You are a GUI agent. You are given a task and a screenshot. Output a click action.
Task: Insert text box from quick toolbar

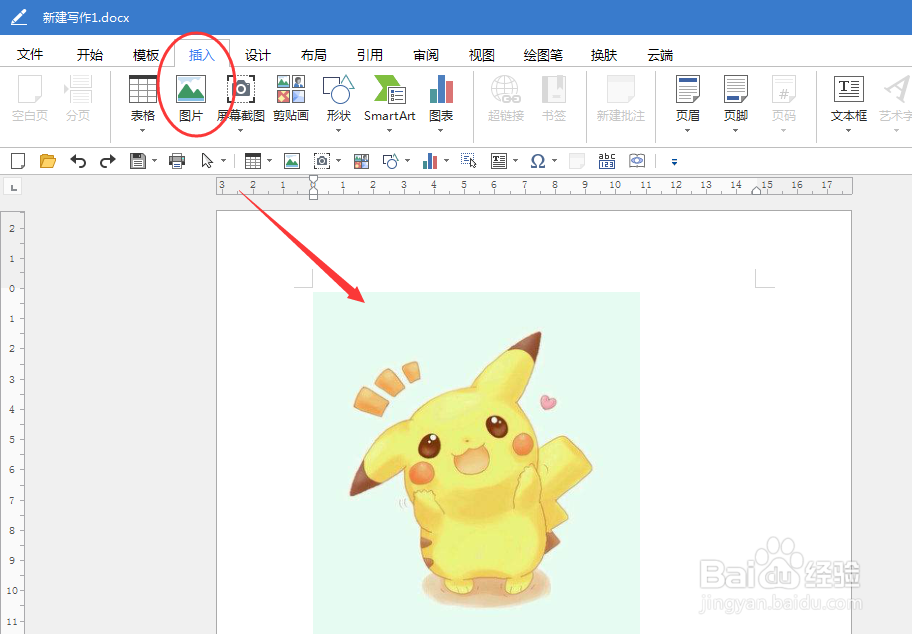click(499, 161)
